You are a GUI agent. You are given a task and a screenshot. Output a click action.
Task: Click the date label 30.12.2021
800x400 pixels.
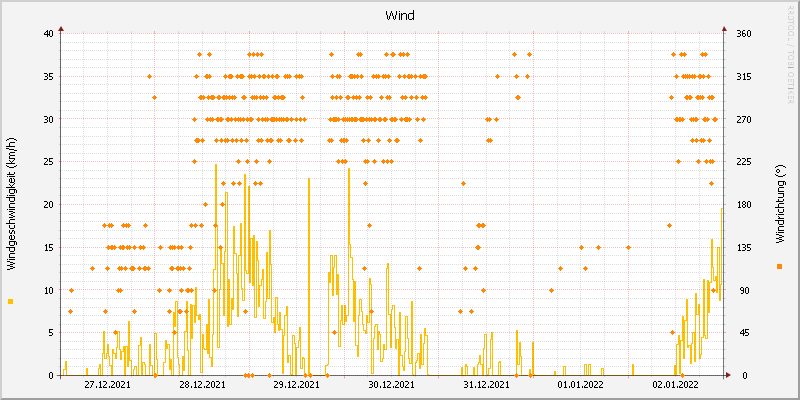coord(391,384)
